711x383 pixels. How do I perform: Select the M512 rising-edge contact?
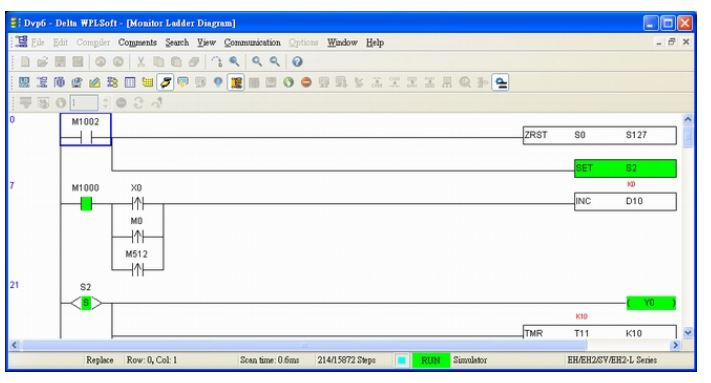pyautogui.click(x=137, y=270)
